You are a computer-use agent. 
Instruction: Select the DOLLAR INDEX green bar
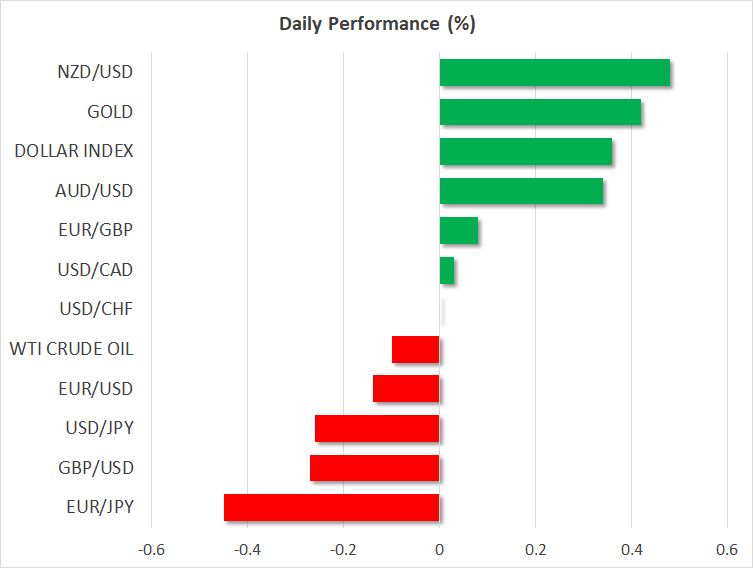tap(525, 151)
